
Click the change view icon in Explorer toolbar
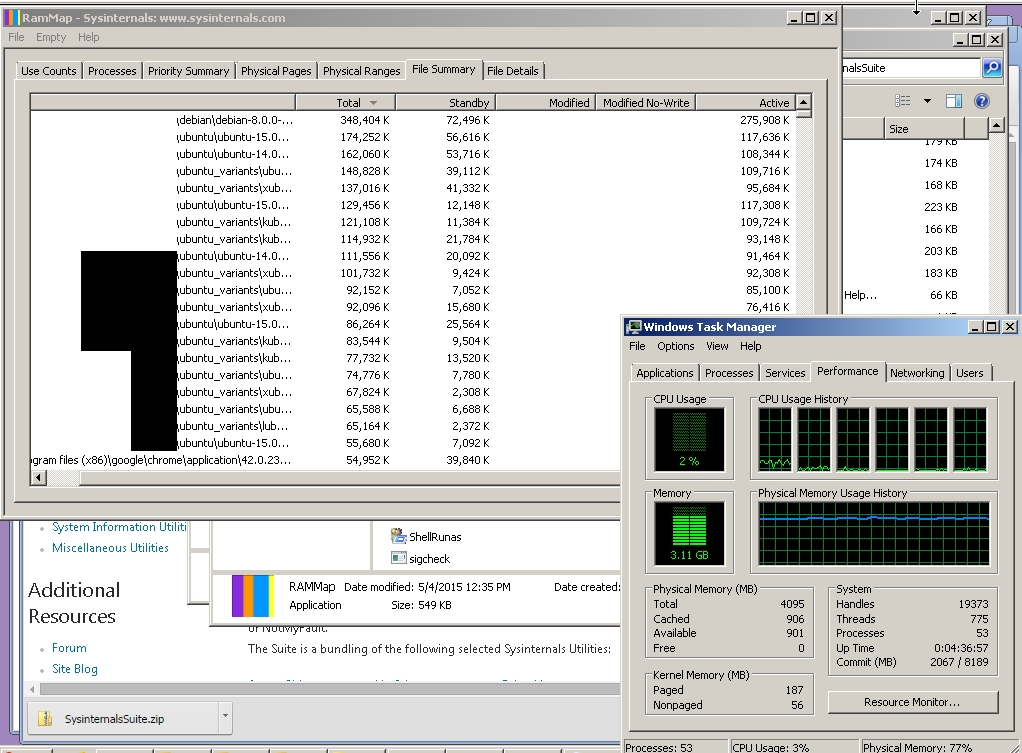click(903, 101)
